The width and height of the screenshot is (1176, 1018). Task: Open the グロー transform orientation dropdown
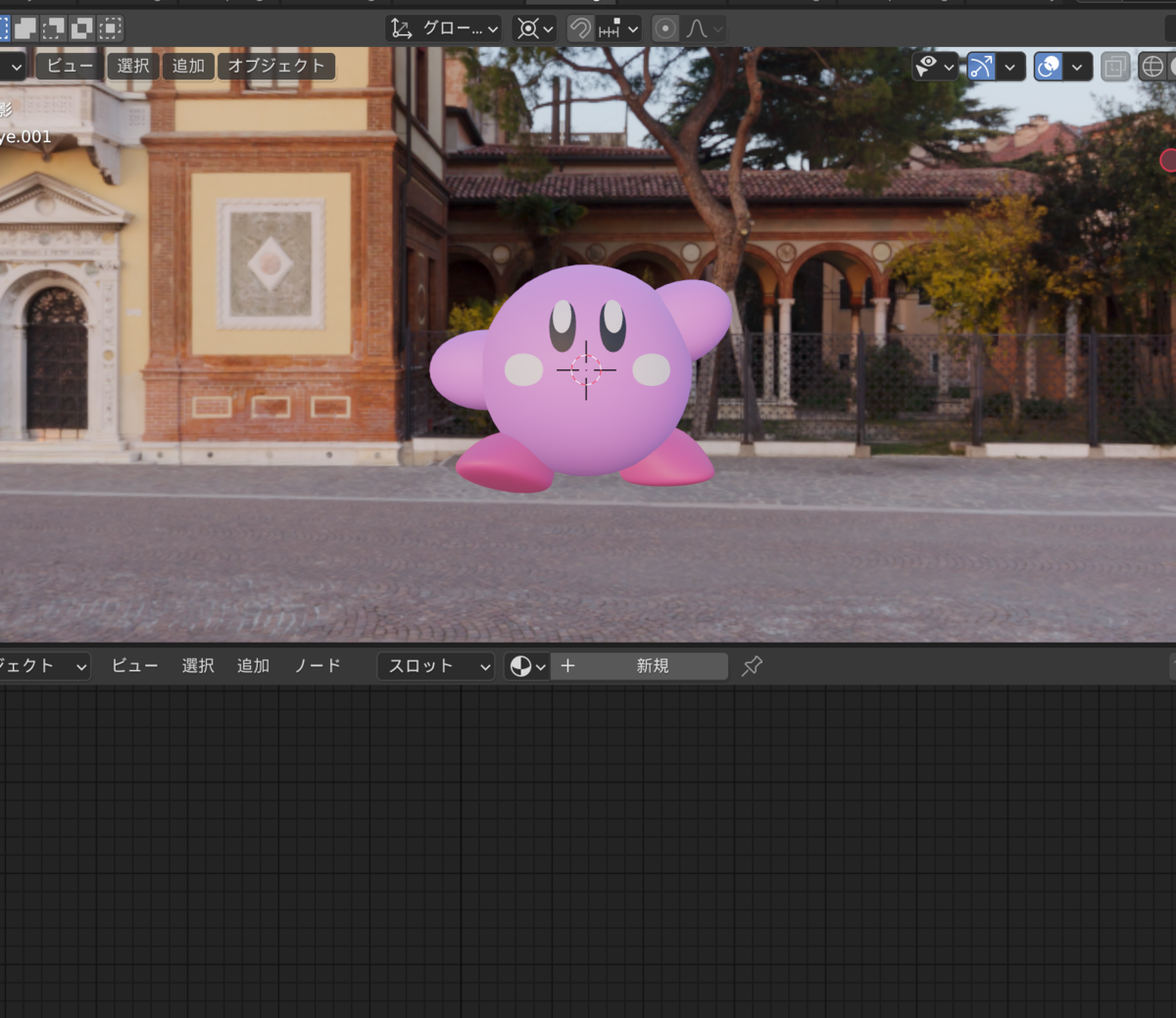point(445,28)
